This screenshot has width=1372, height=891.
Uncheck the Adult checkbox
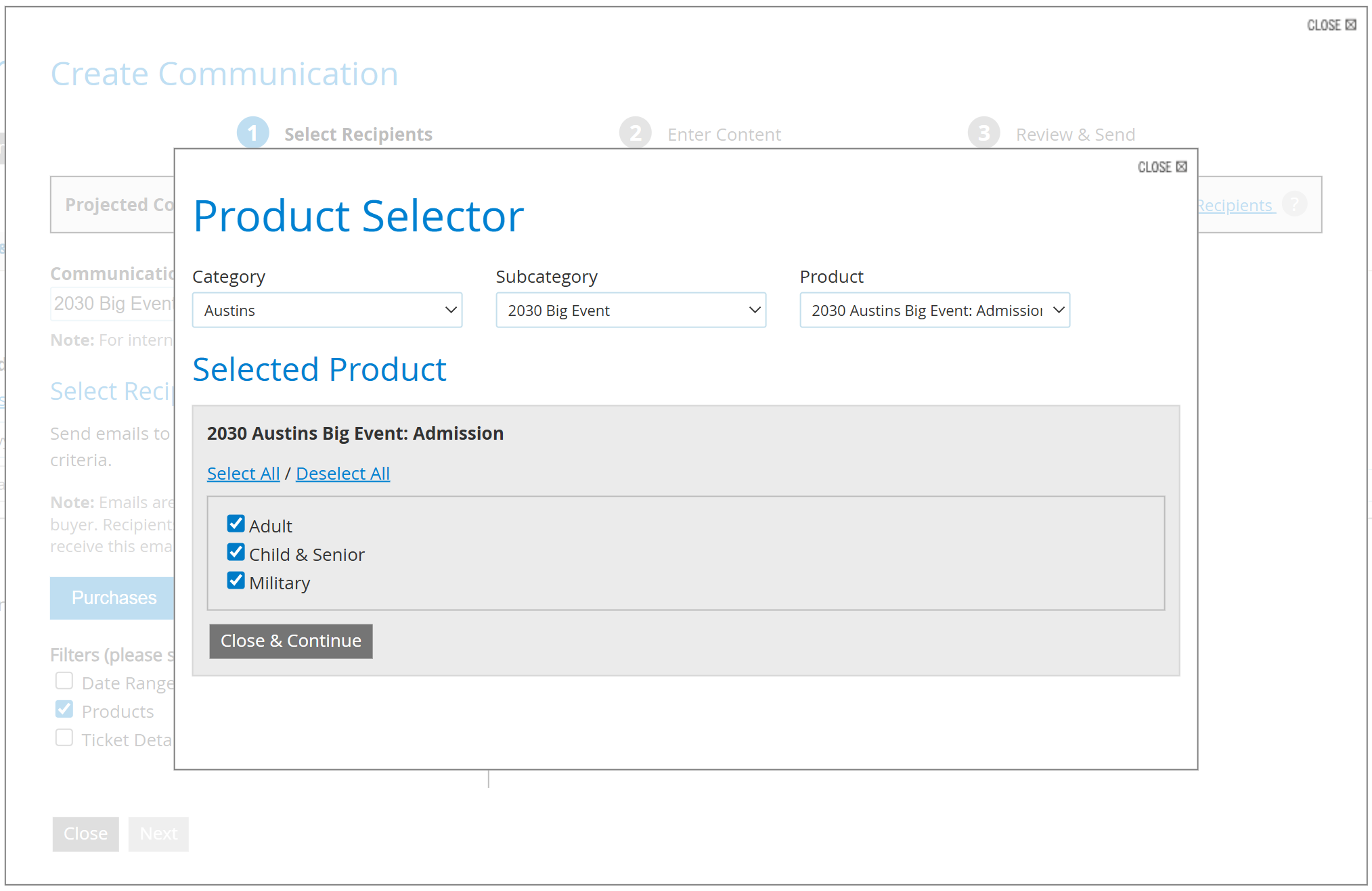236,524
